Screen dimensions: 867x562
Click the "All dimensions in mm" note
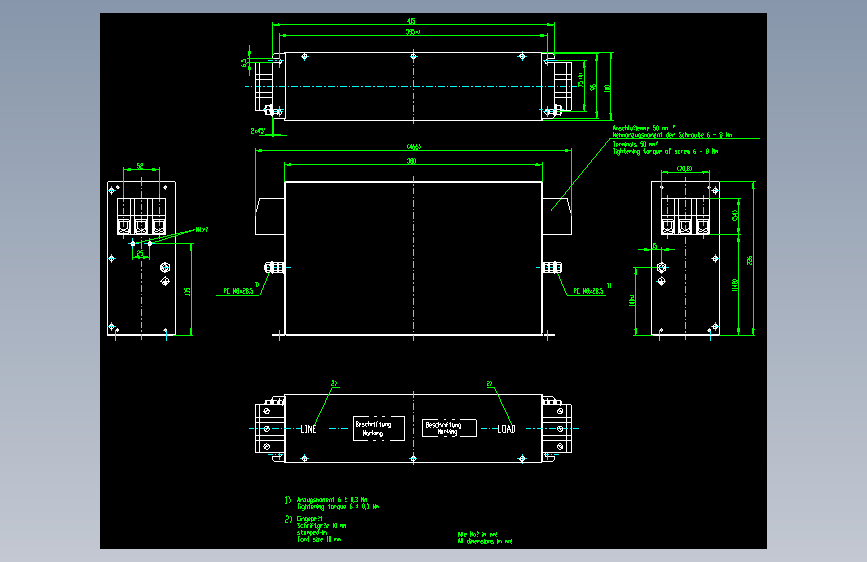point(485,542)
